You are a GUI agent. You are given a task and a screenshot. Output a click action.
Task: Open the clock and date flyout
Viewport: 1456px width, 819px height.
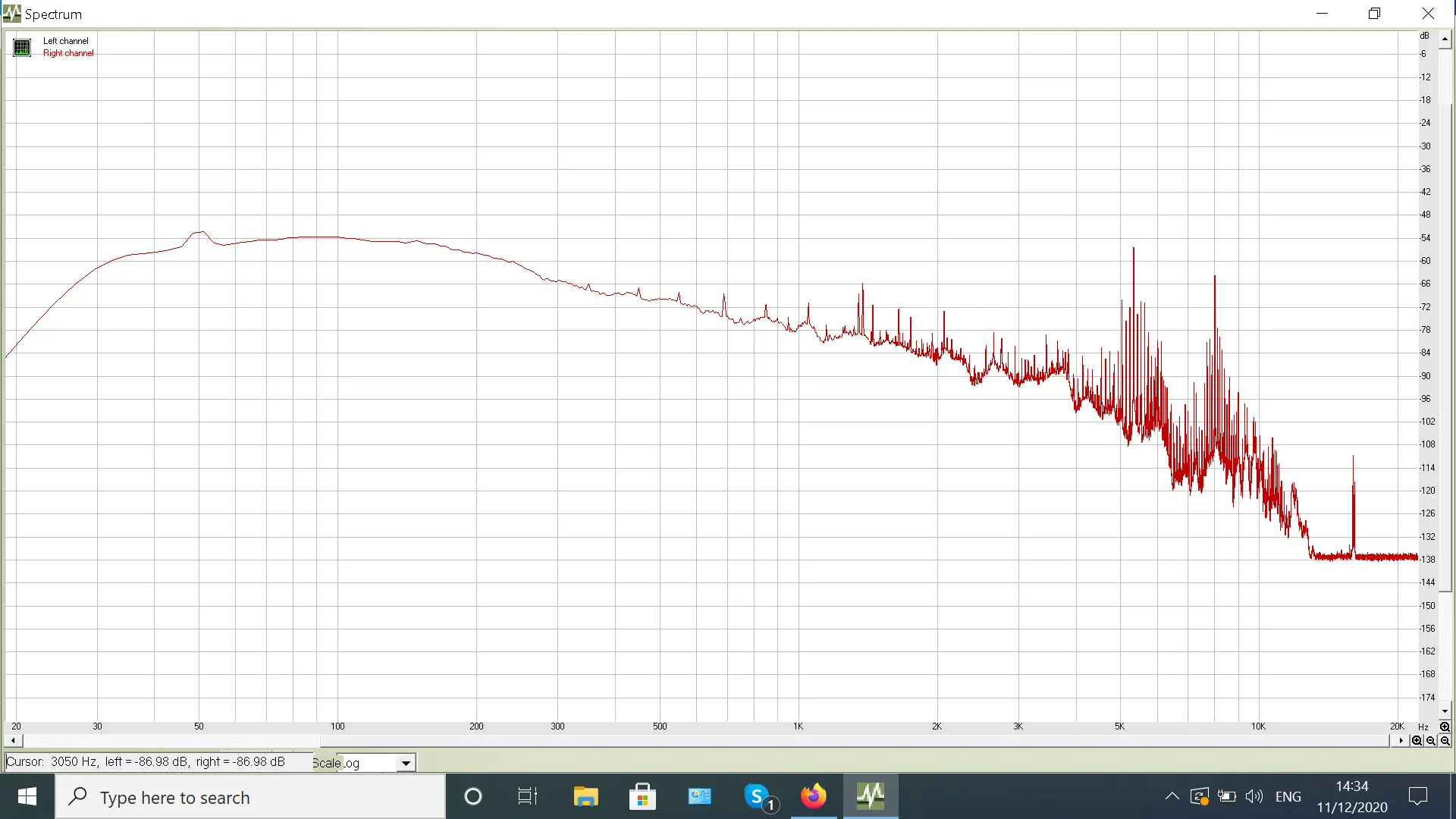tap(1352, 797)
